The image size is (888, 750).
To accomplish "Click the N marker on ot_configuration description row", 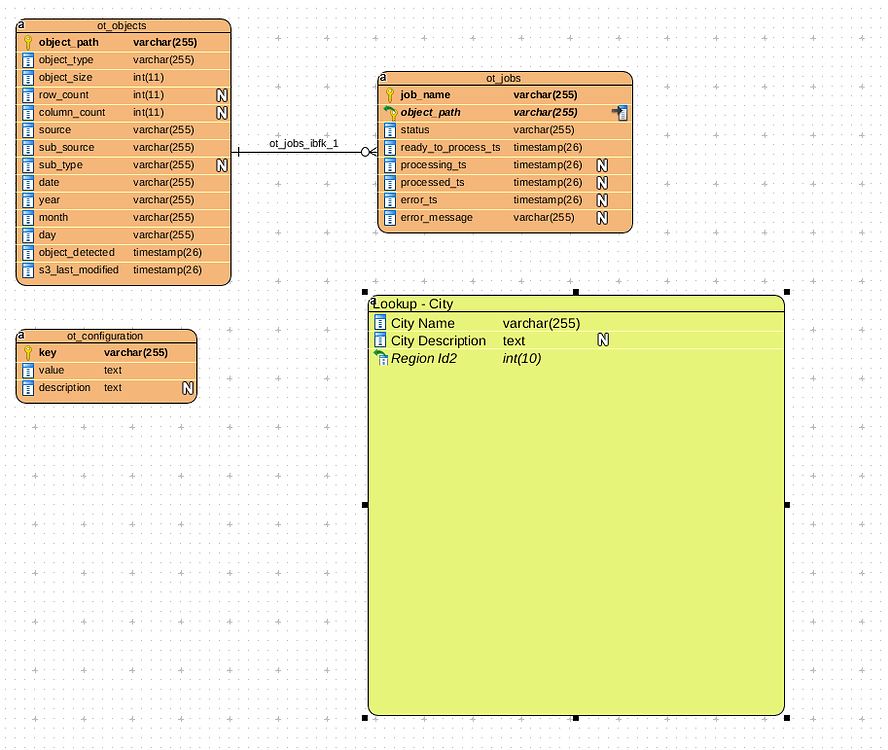I will [x=187, y=388].
